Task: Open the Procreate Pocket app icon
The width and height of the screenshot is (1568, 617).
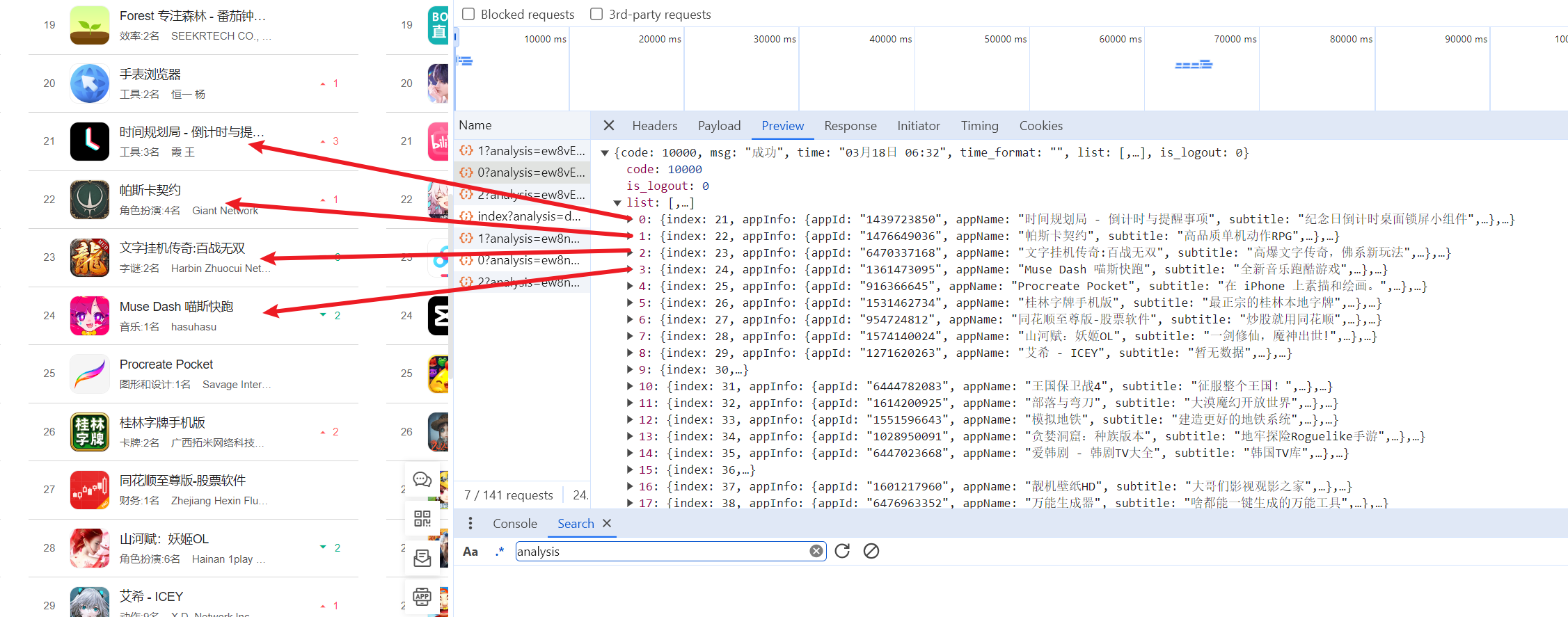Action: pos(90,374)
